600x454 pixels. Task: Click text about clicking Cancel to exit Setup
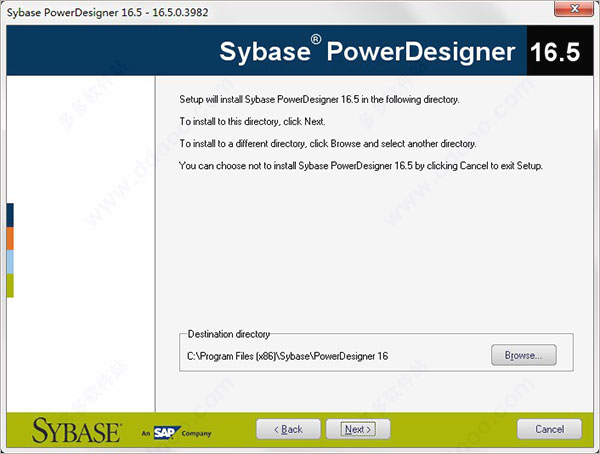[x=360, y=166]
